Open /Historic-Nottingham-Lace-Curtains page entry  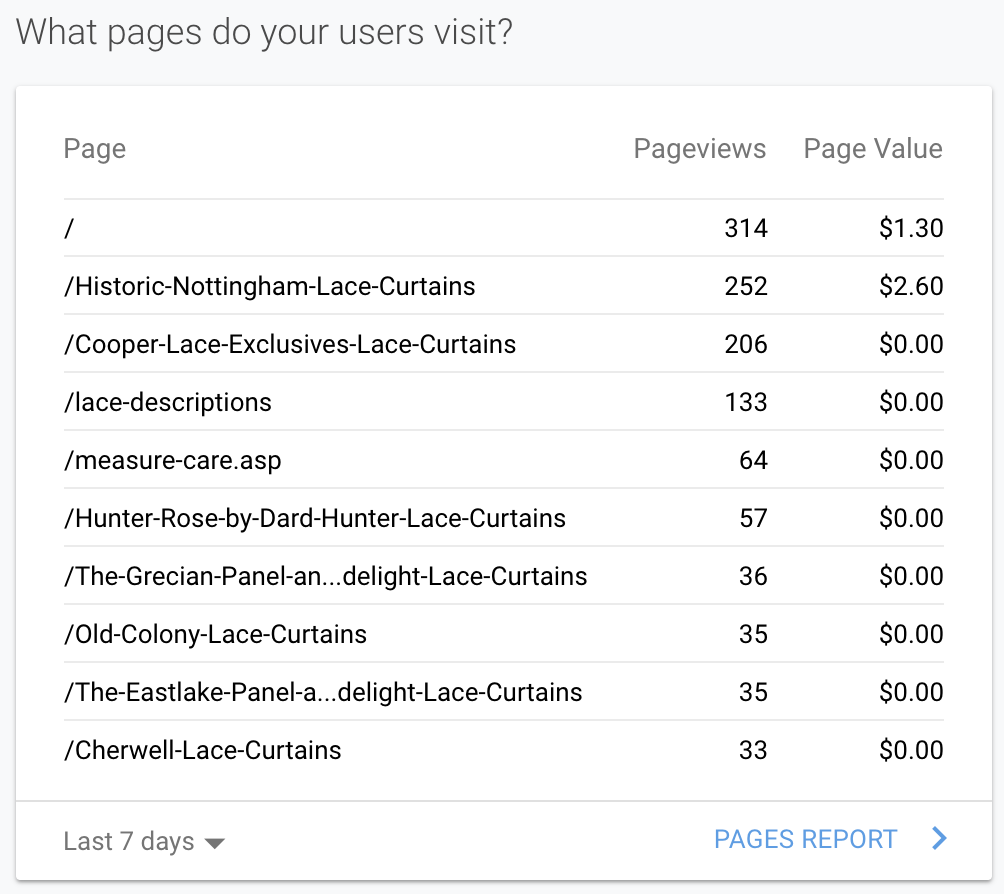point(269,286)
